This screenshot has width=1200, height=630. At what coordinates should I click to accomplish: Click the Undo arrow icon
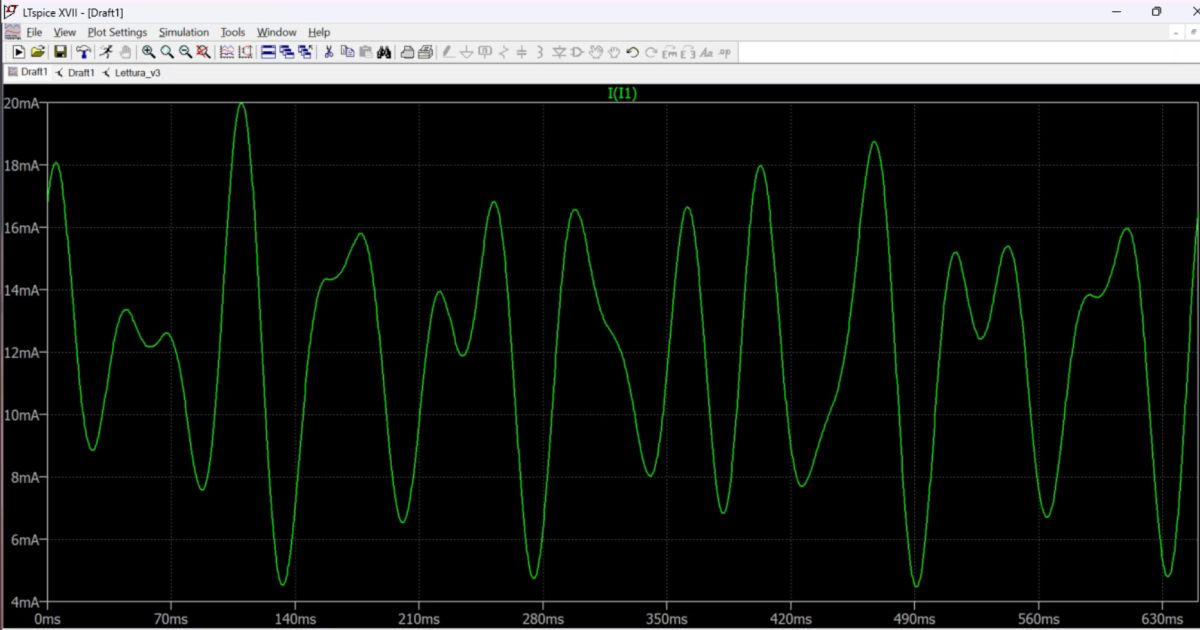click(632, 51)
